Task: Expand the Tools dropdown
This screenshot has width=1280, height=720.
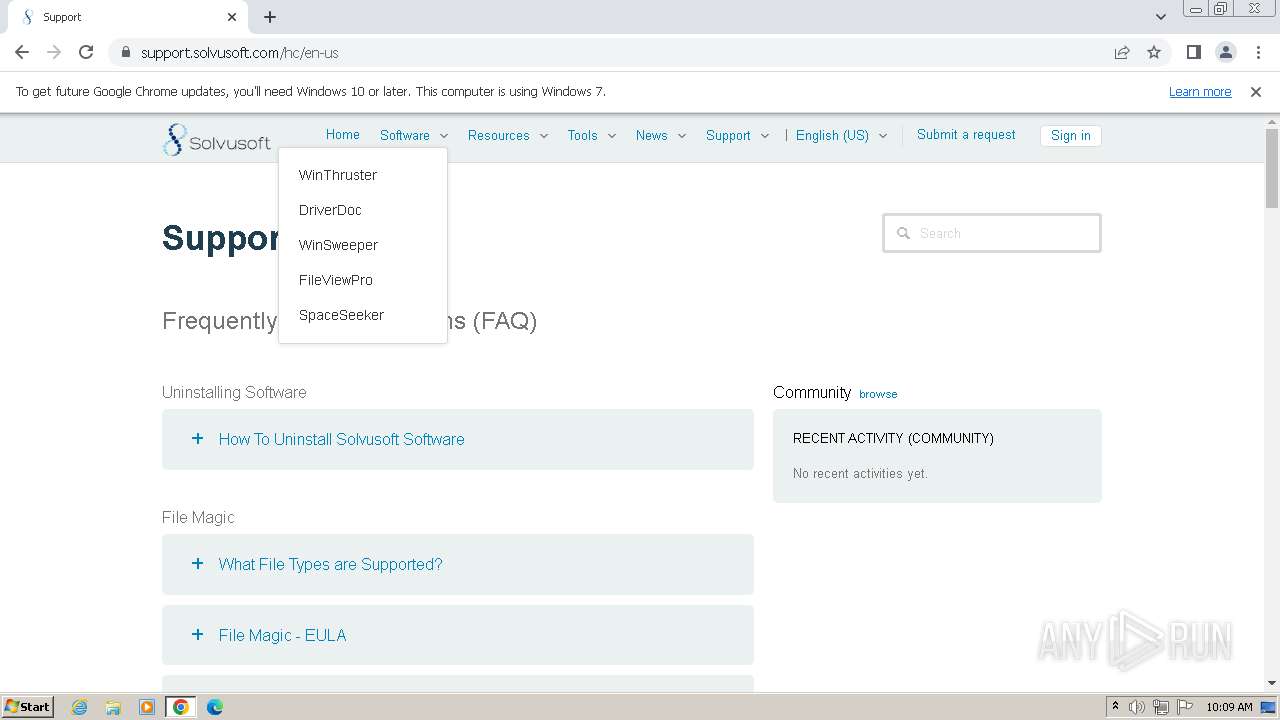Action: pos(592,135)
